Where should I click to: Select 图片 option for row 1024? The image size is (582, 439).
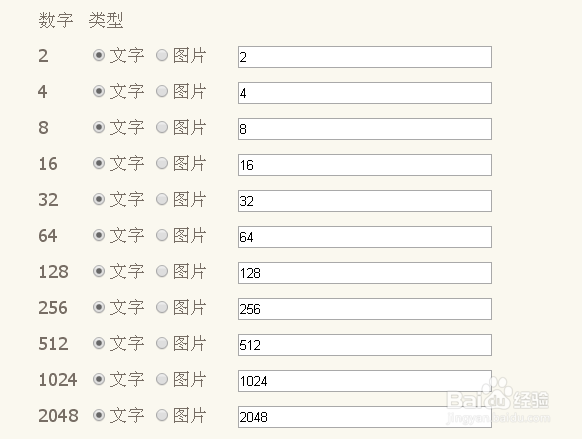click(162, 380)
